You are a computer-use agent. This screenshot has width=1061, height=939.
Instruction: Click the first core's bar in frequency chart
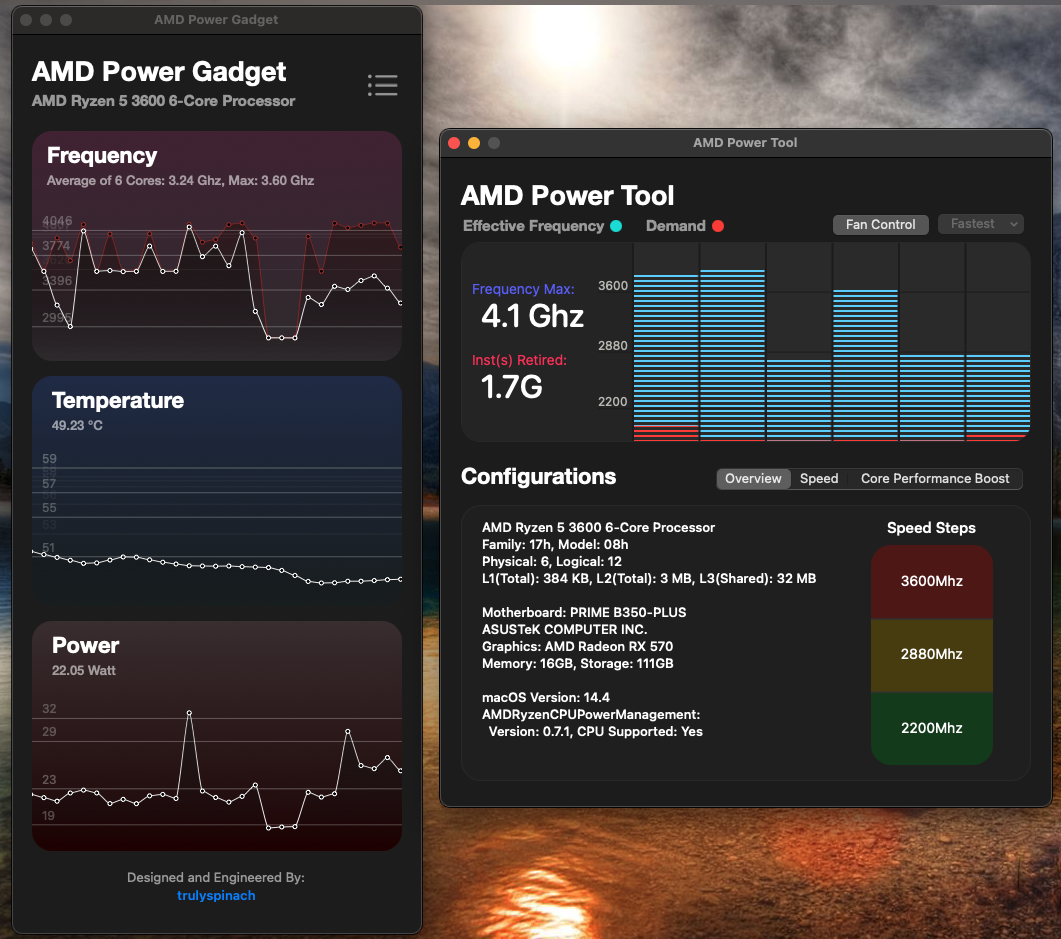tap(665, 355)
